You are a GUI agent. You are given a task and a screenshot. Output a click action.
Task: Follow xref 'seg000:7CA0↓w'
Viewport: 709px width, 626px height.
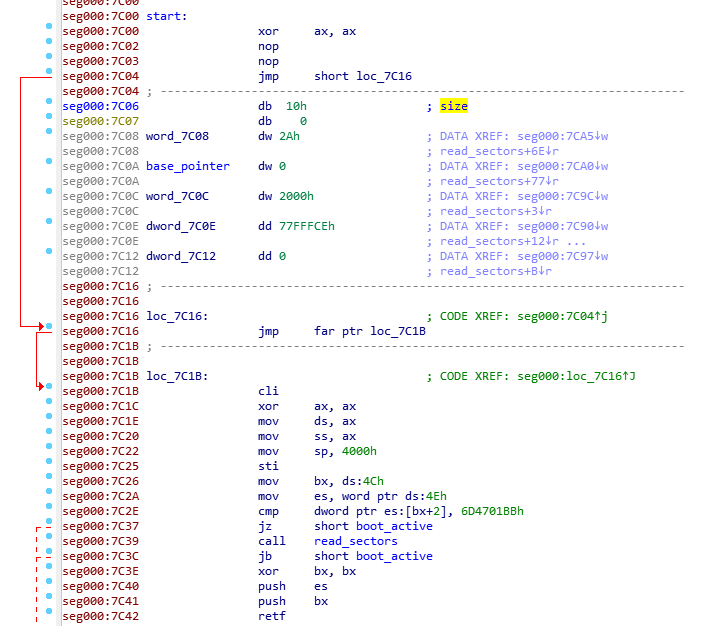[562, 166]
